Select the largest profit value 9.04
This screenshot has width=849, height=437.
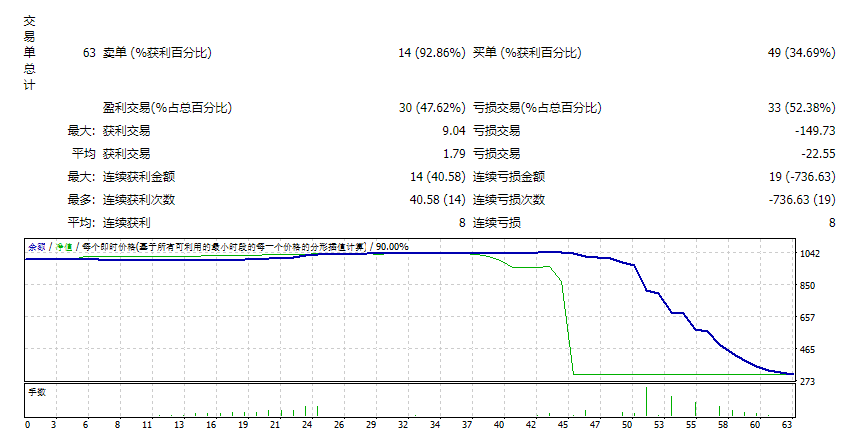454,131
